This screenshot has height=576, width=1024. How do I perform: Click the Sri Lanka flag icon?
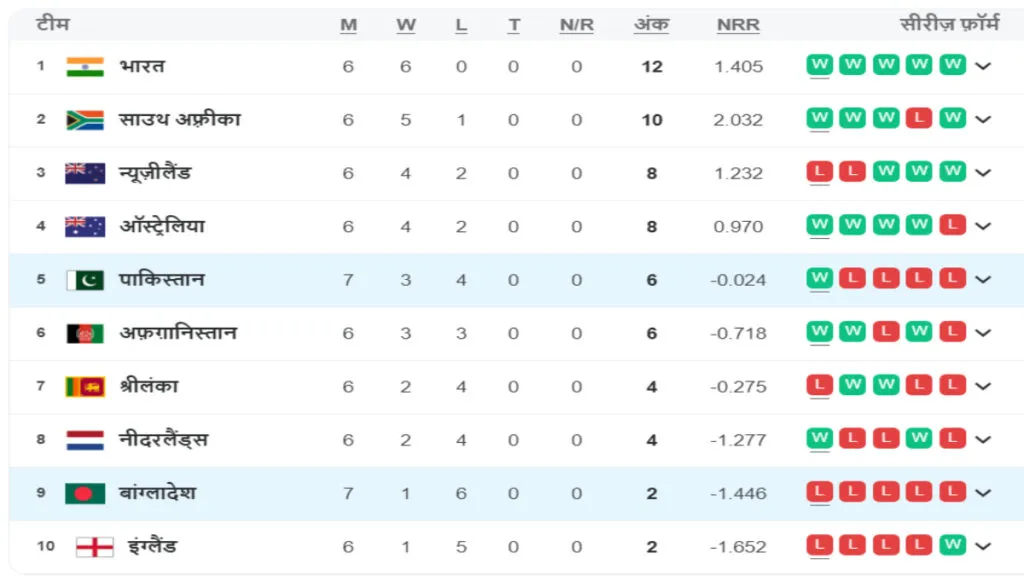click(x=85, y=387)
